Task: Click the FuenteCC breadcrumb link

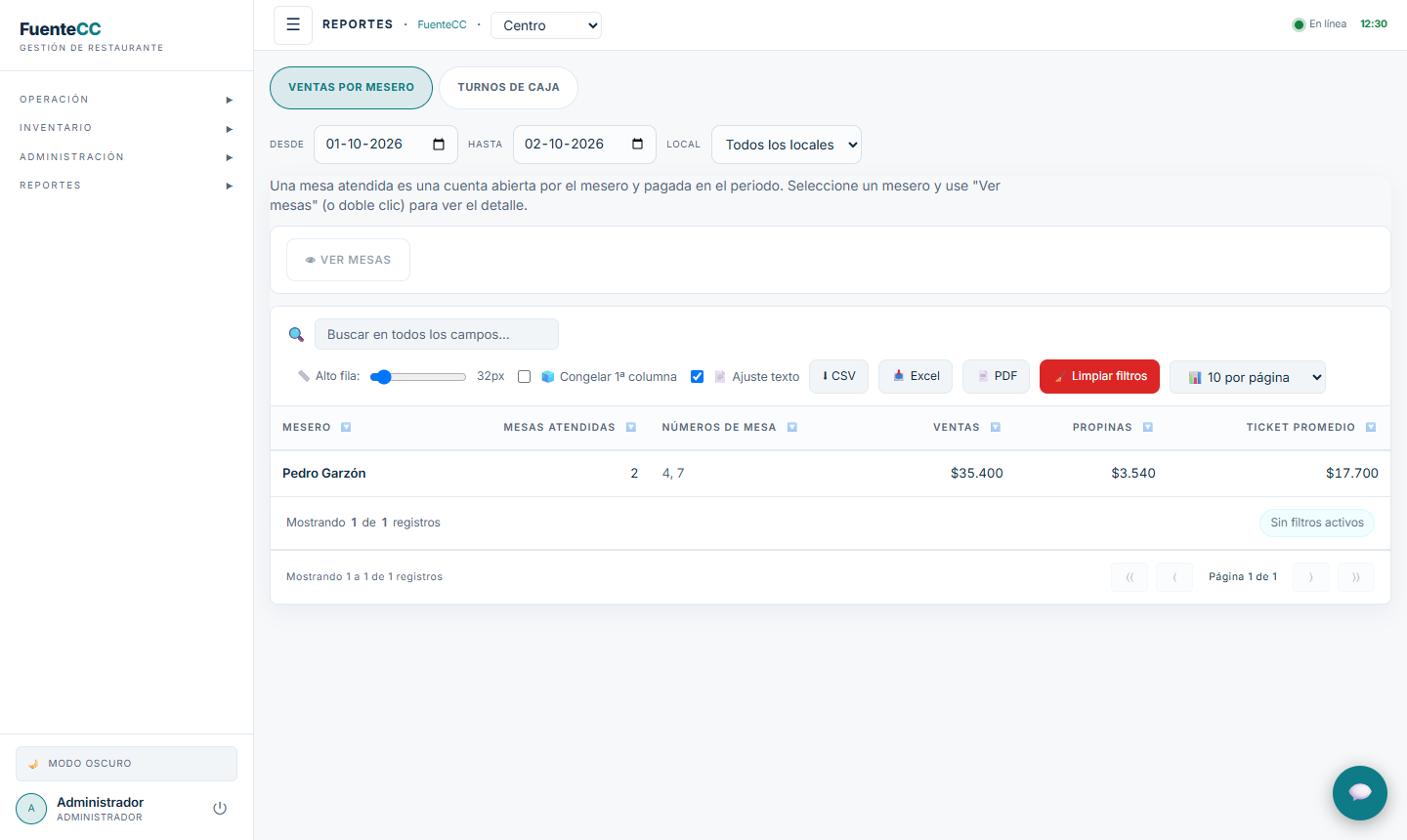Action: 442,25
